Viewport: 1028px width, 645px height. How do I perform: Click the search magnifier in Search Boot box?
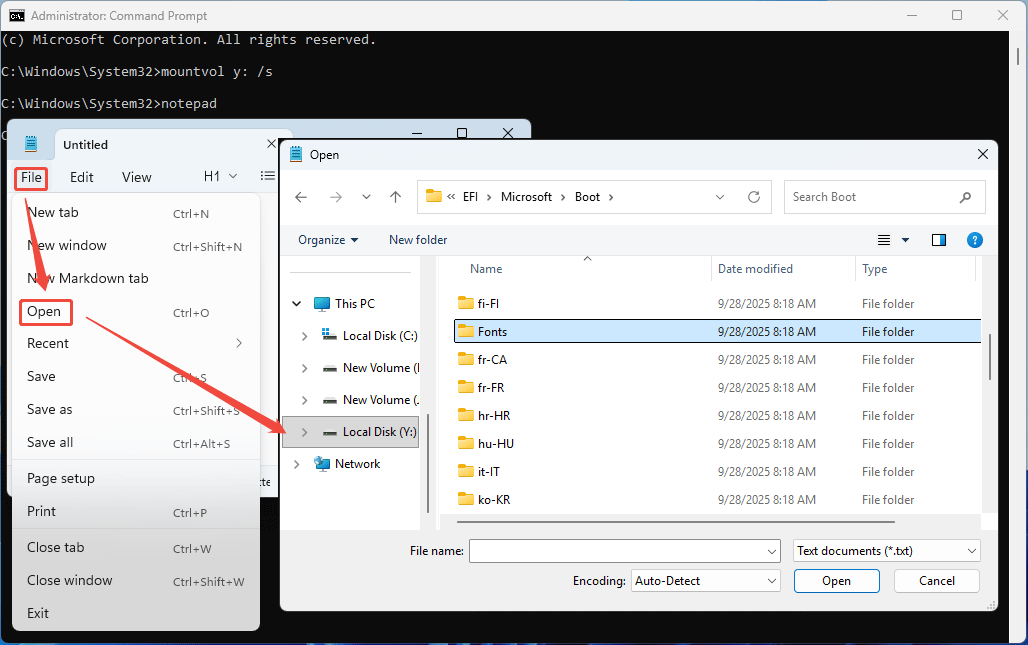[965, 197]
